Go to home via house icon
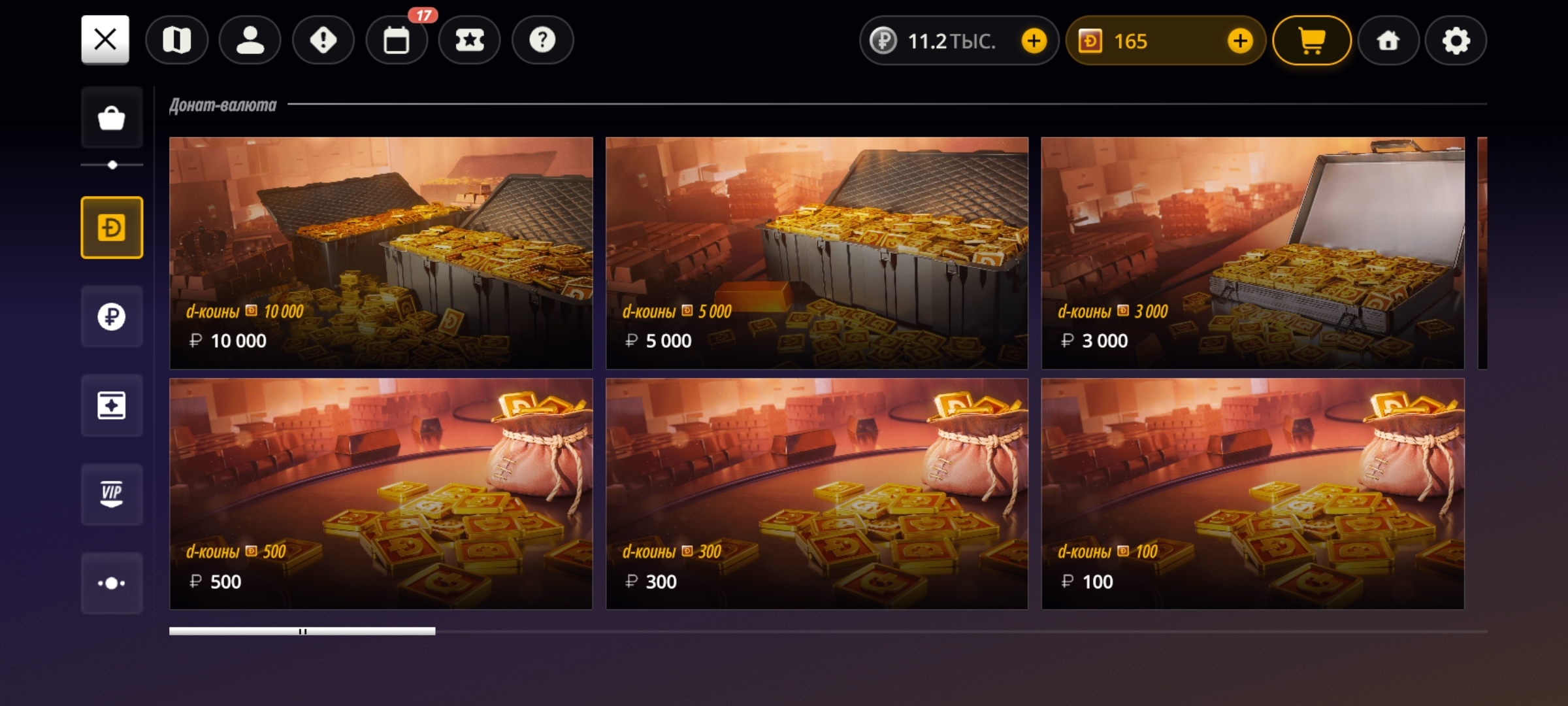1568x706 pixels. (1388, 41)
